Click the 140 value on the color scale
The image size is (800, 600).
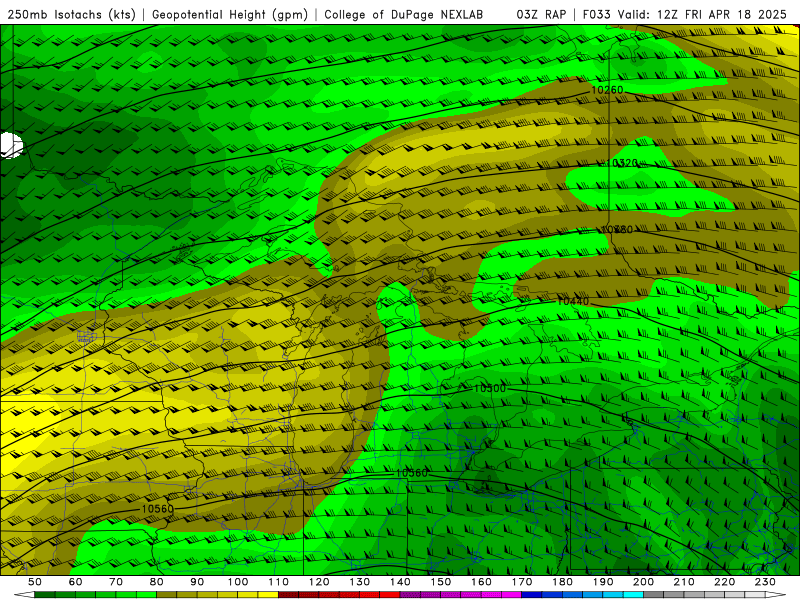(x=400, y=582)
